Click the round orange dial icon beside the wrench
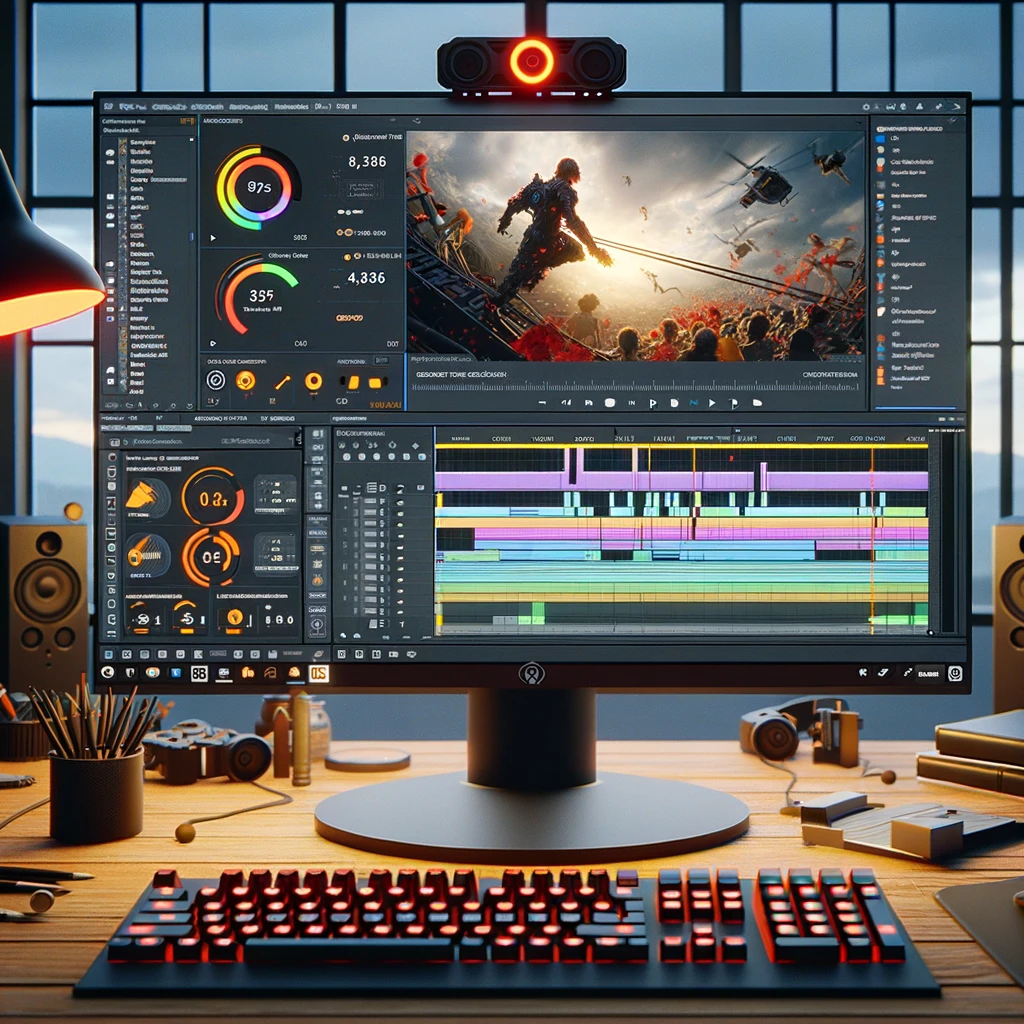 pyautogui.click(x=313, y=380)
